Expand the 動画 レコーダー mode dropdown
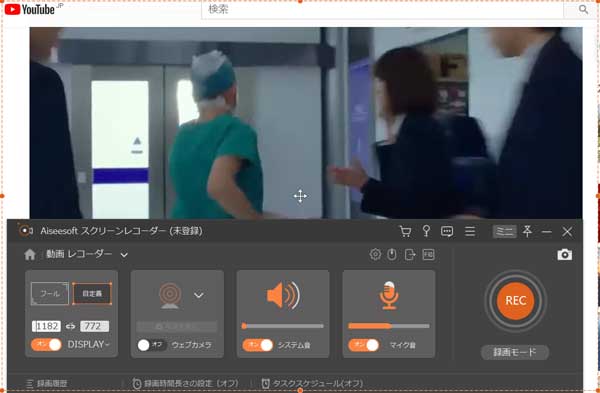Screen dimensions: 600x393 click(x=124, y=255)
